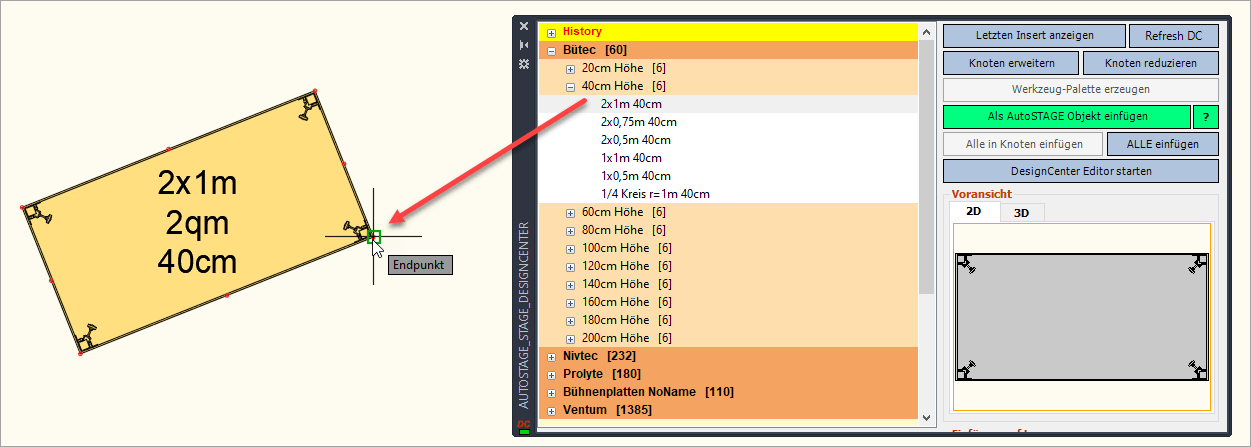Collapse the Bütec [60] node
The height and width of the screenshot is (447, 1251).
click(x=551, y=50)
